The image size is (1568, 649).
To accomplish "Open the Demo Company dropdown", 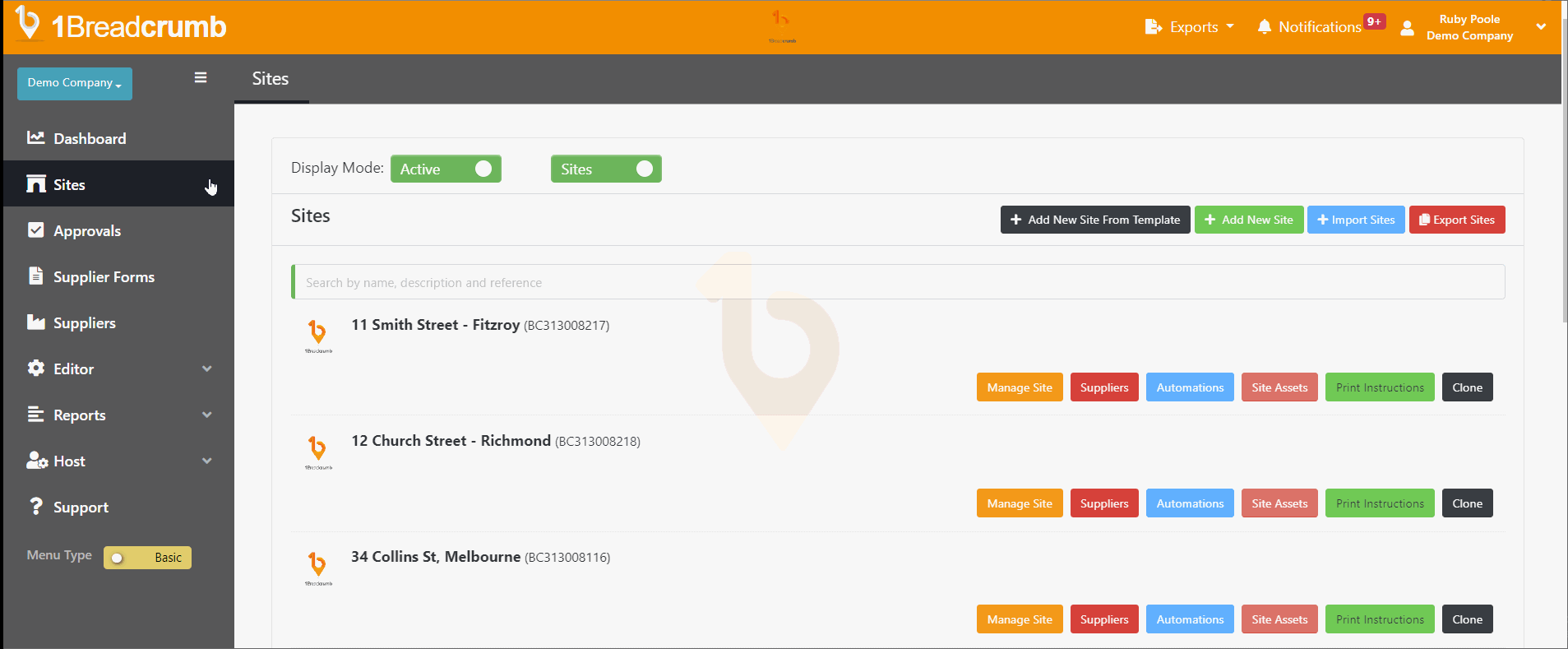I will coord(75,83).
